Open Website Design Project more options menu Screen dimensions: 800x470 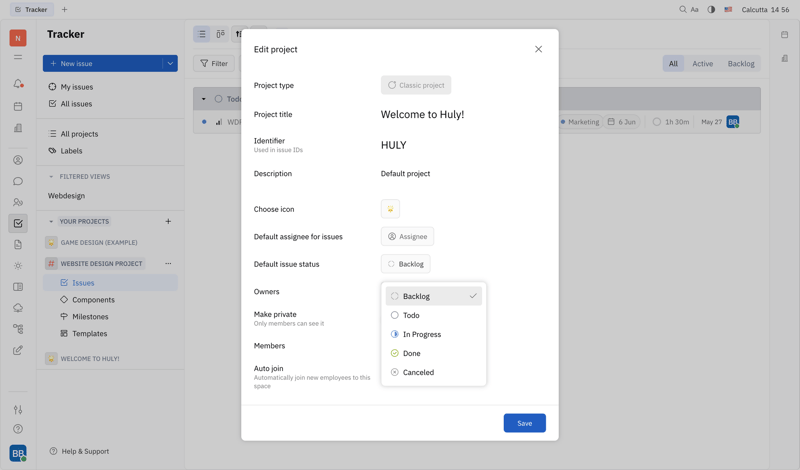click(x=168, y=263)
